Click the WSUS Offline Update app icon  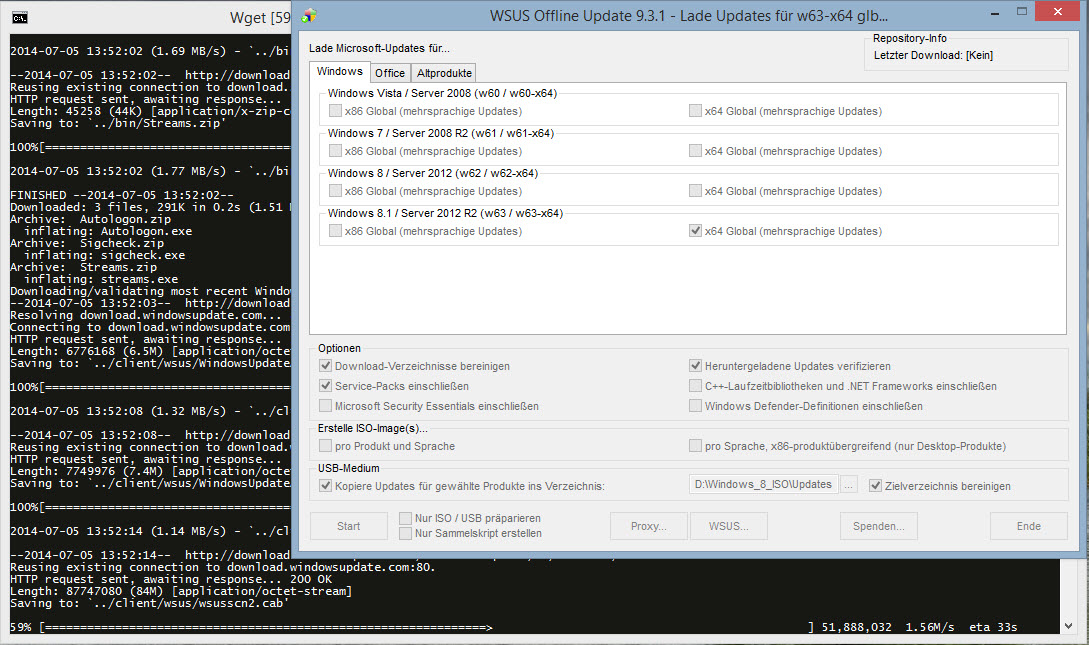coord(309,16)
